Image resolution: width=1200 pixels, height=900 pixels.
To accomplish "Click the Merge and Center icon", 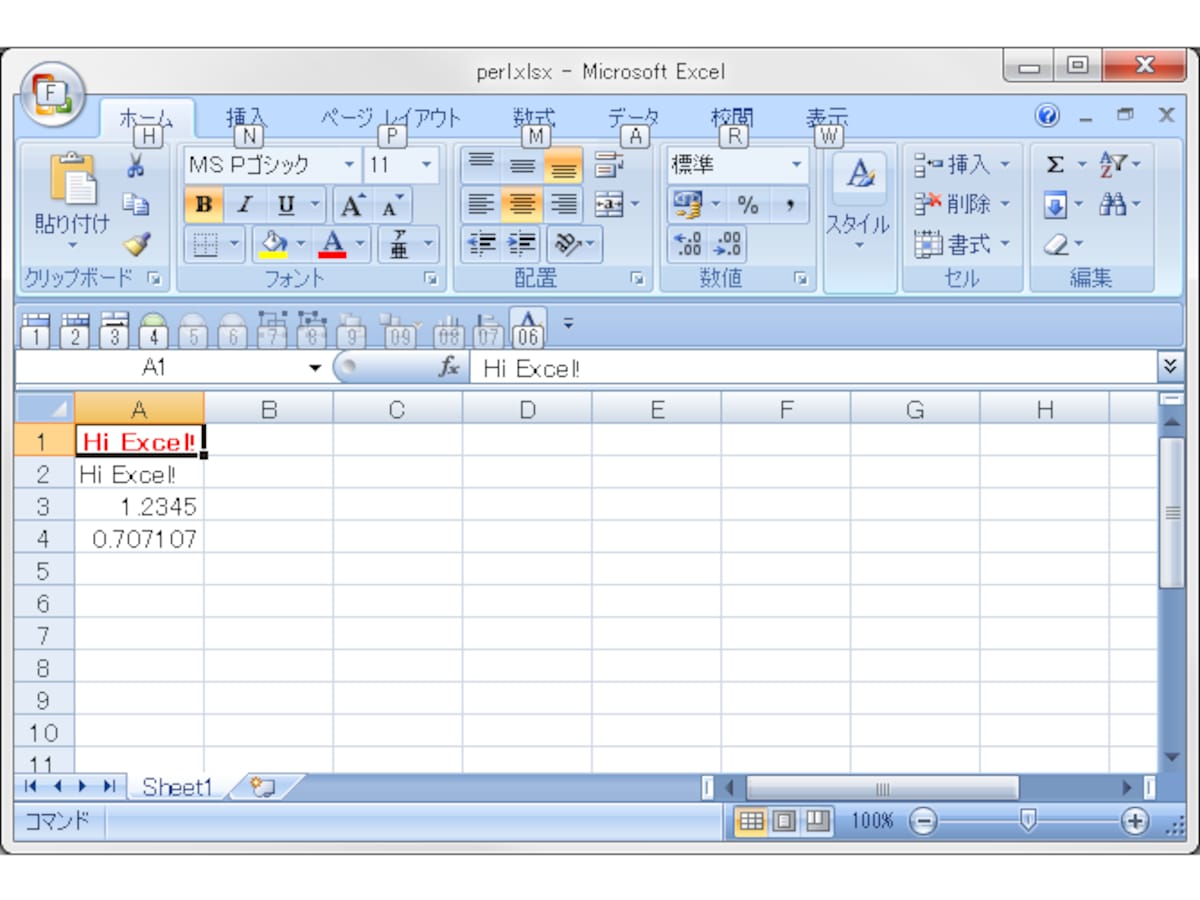I will (608, 204).
